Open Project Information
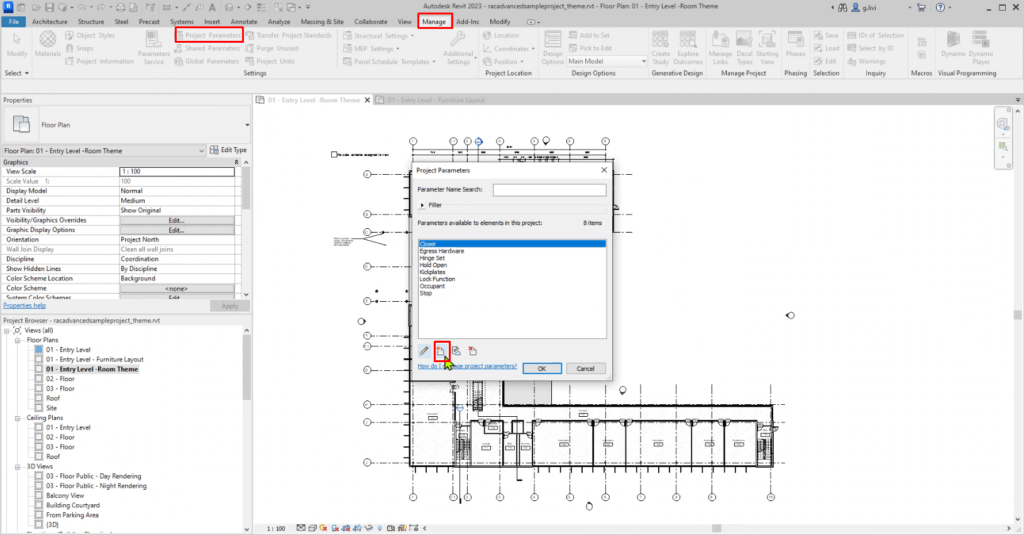Image resolution: width=1024 pixels, height=535 pixels. (99, 61)
